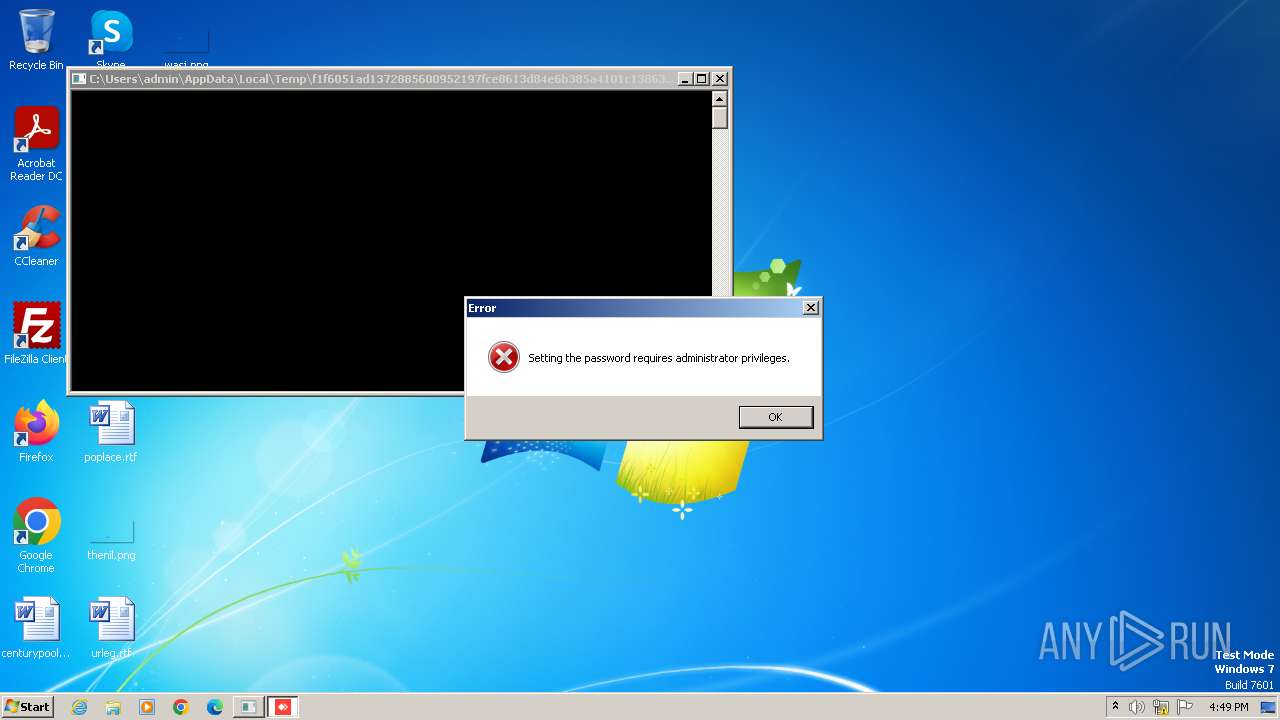Open Action Center flag icon
The image size is (1280, 720).
[1186, 707]
